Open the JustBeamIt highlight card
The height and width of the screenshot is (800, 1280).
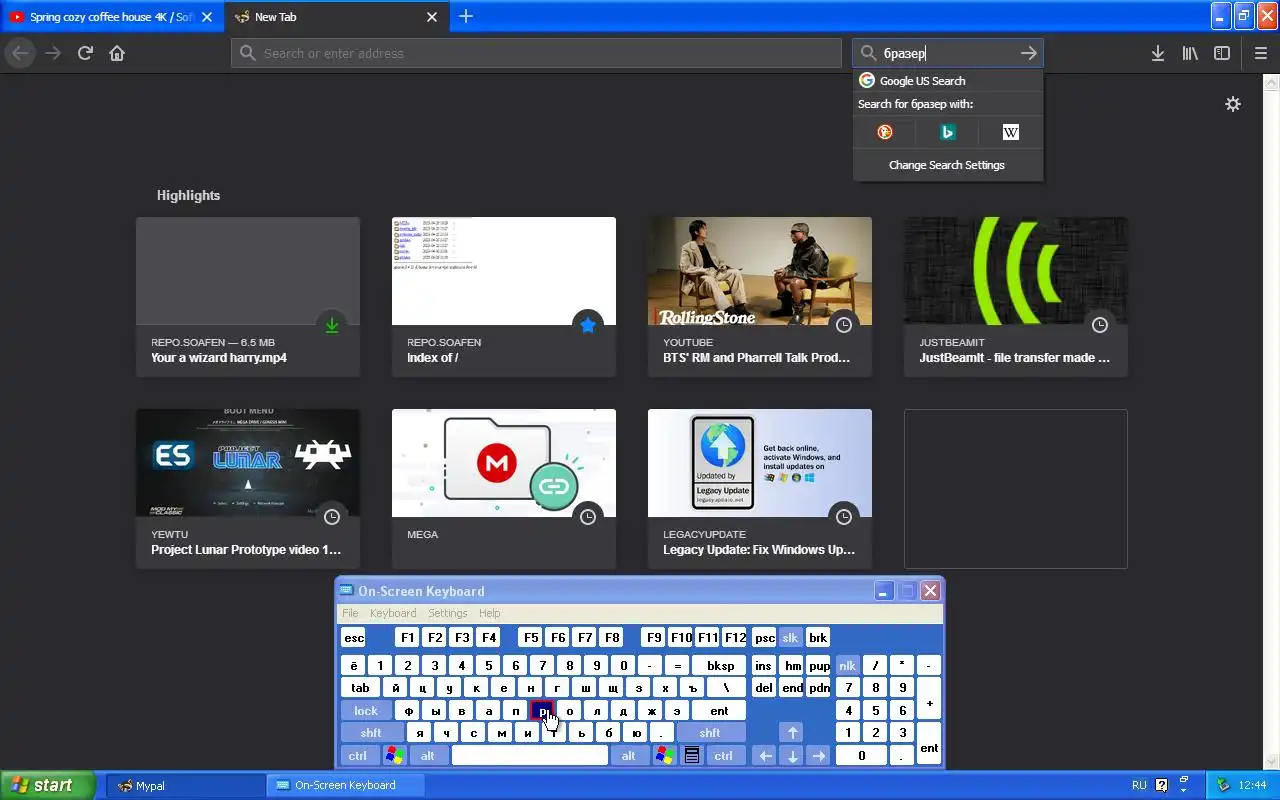1016,297
